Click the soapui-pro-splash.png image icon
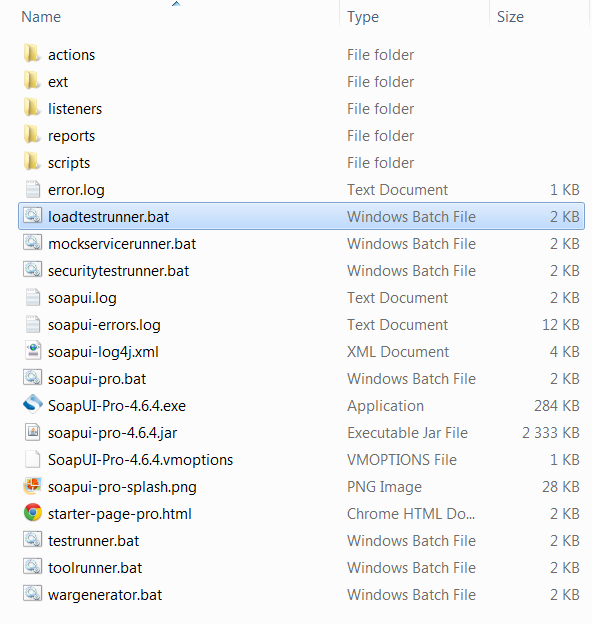 point(33,486)
